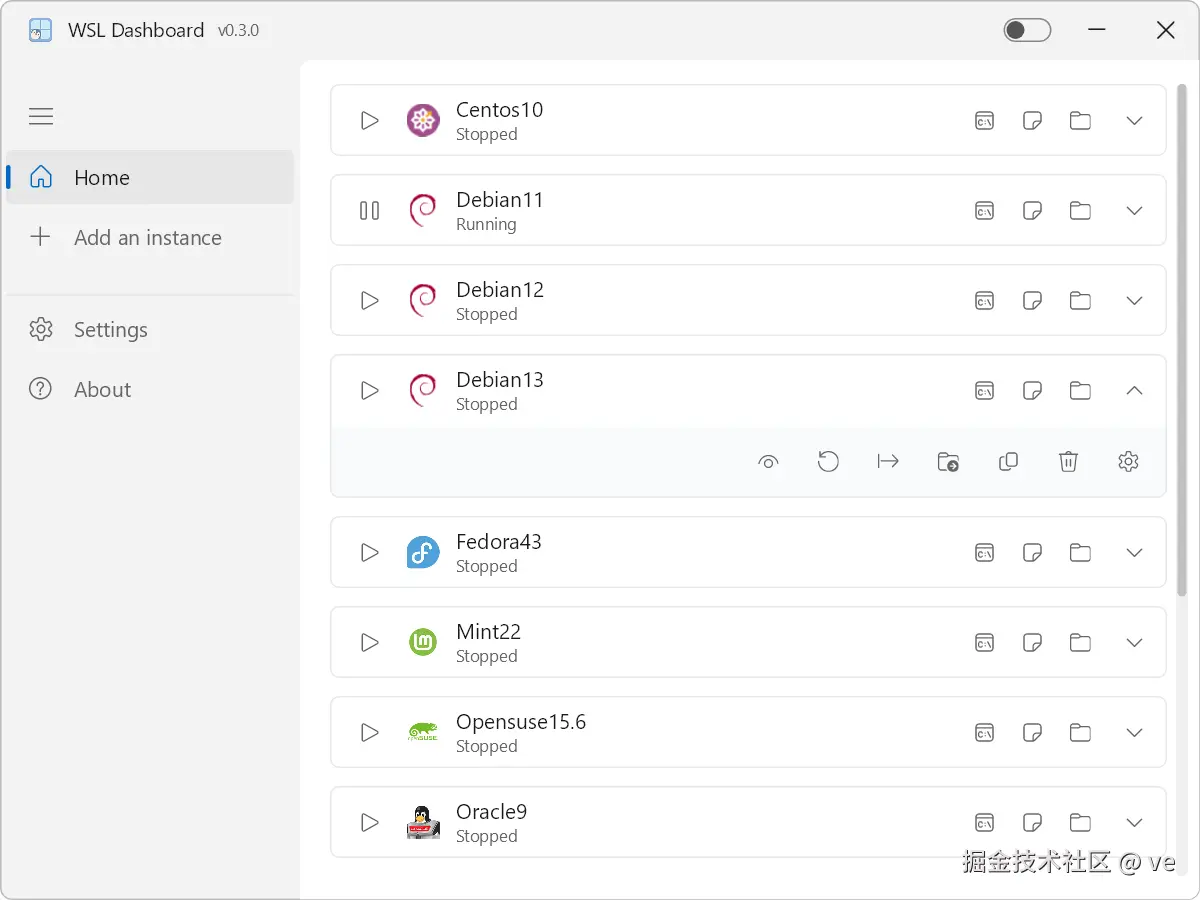Open terminal for Debian12
The height and width of the screenshot is (900, 1200).
[985, 301]
